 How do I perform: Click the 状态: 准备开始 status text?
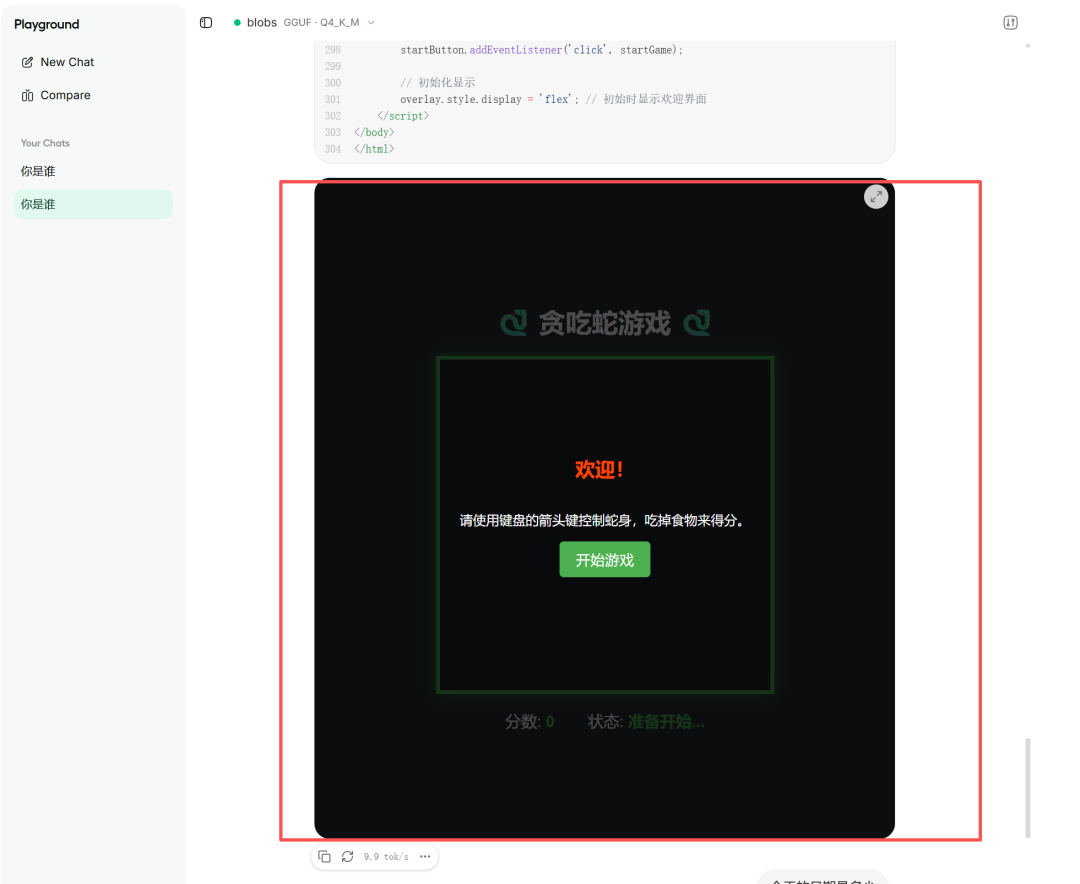[645, 721]
